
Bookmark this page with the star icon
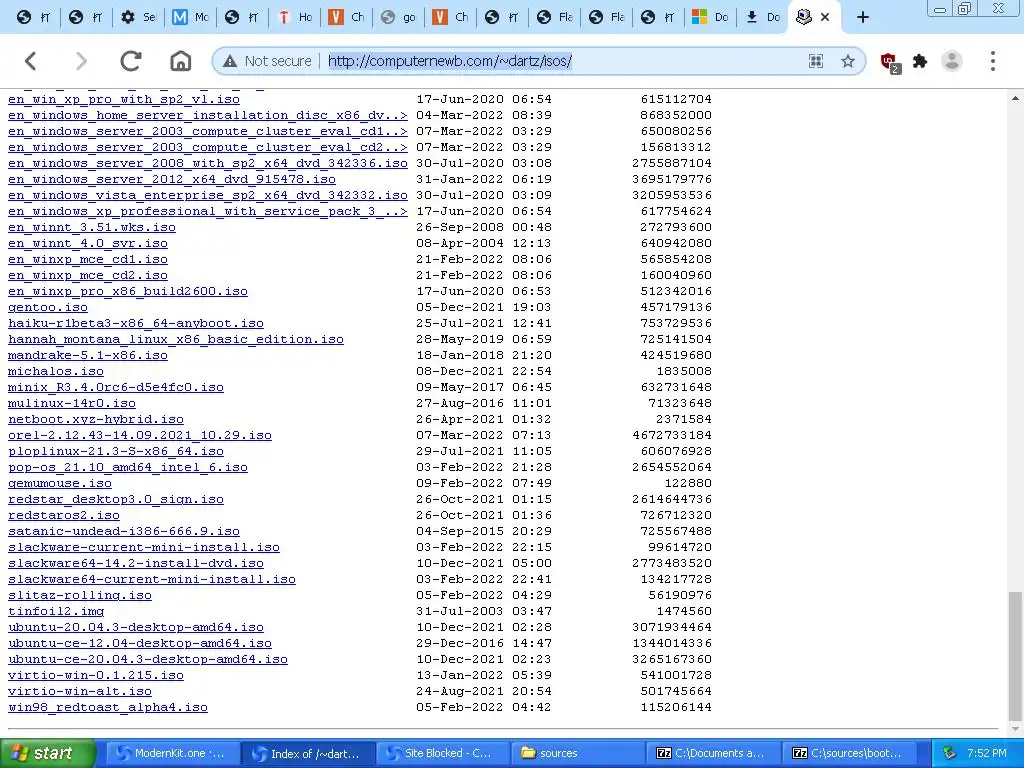tap(848, 61)
